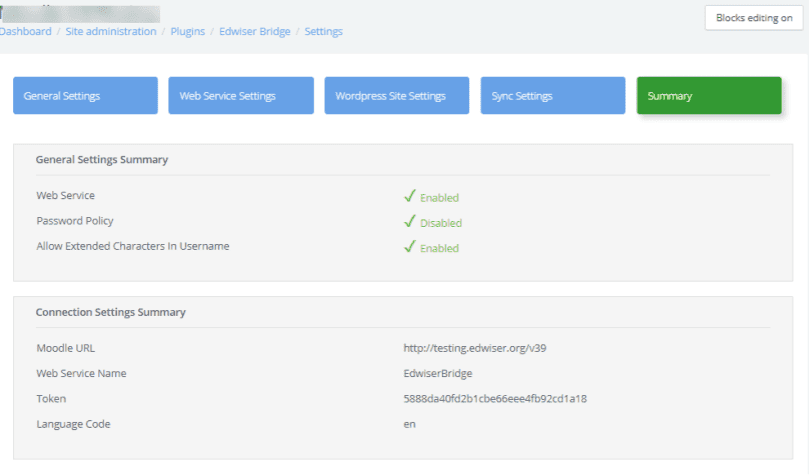The height and width of the screenshot is (475, 809).
Task: Open Site administration breadcrumb link
Action: [x=111, y=31]
